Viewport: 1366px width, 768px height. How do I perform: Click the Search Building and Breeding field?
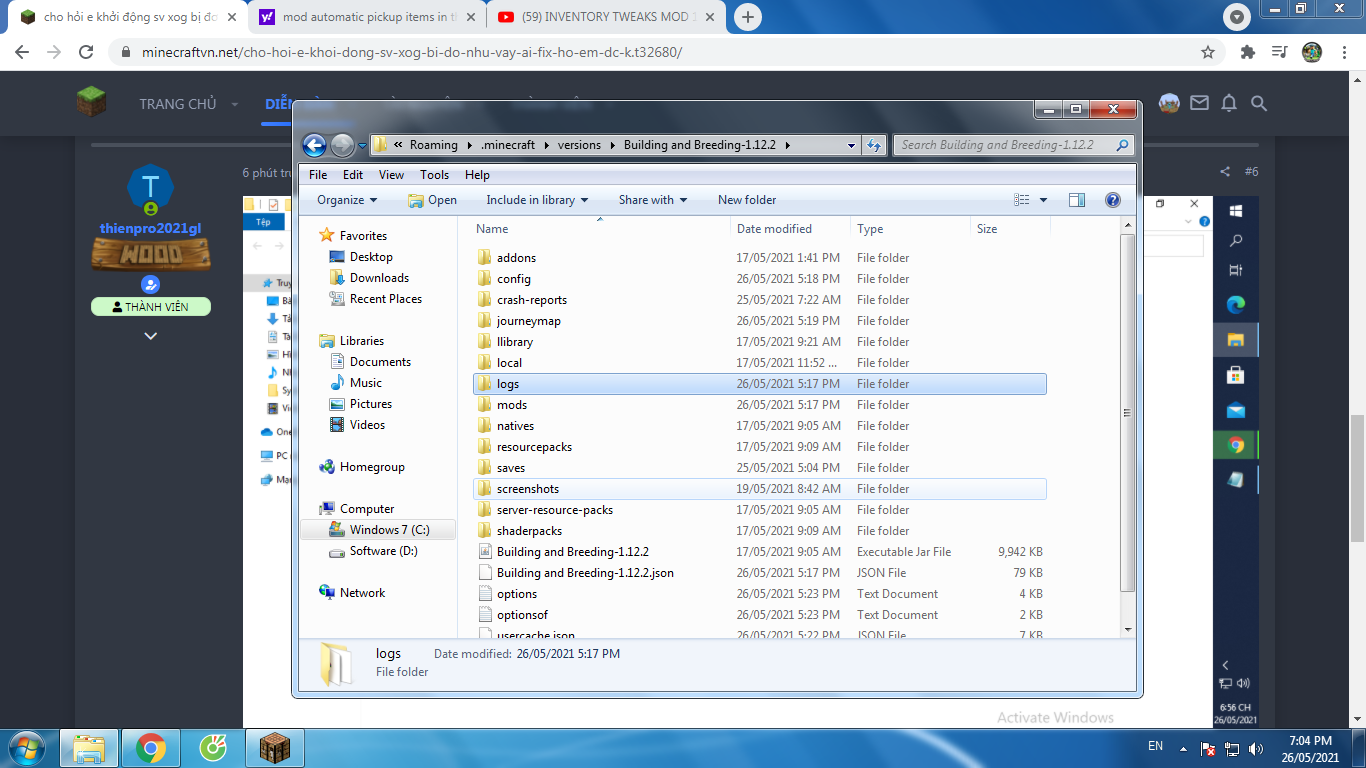coord(1003,145)
